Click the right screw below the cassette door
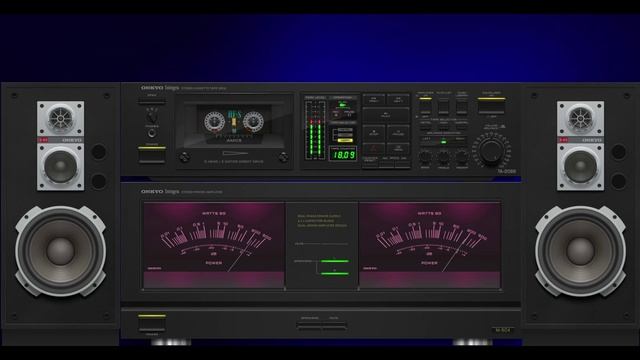Image resolution: width=640 pixels, height=360 pixels. [x=283, y=156]
